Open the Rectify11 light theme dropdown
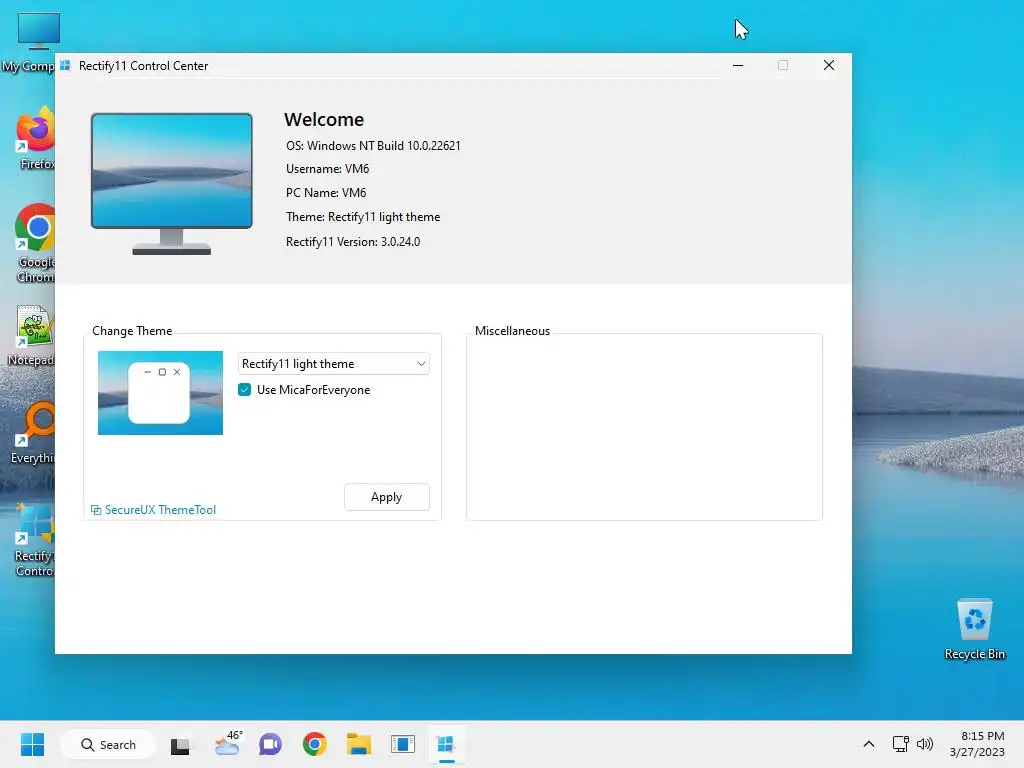This screenshot has width=1024, height=768. click(x=334, y=364)
